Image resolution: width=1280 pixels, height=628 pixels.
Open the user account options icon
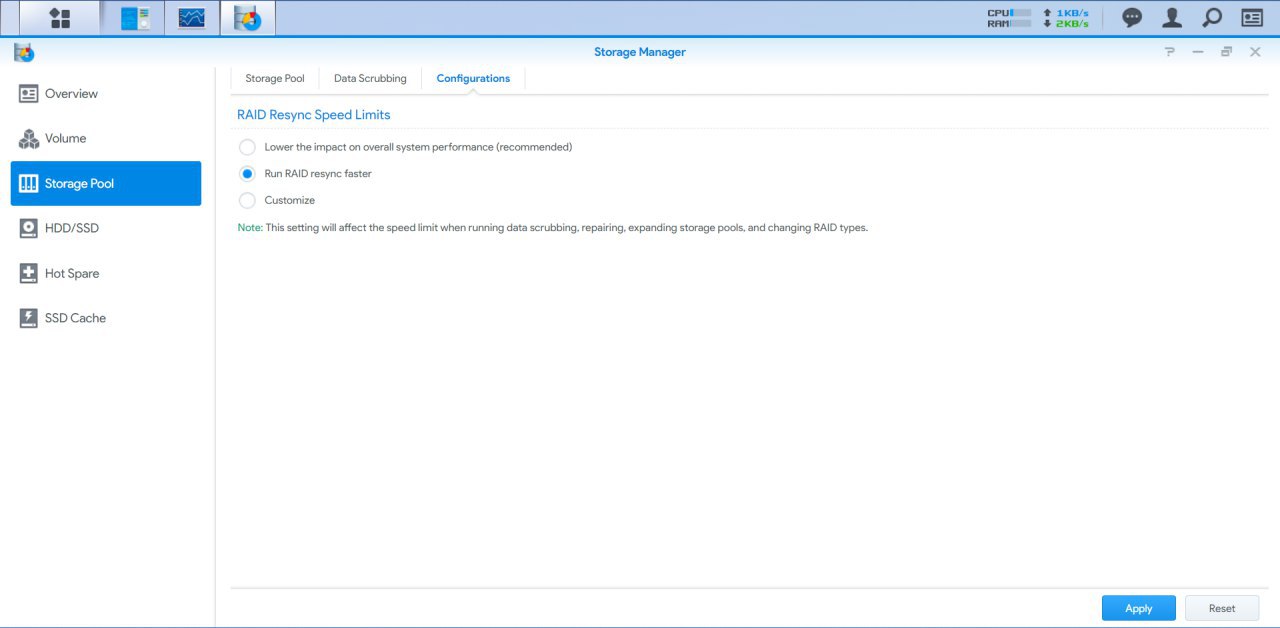1172,18
